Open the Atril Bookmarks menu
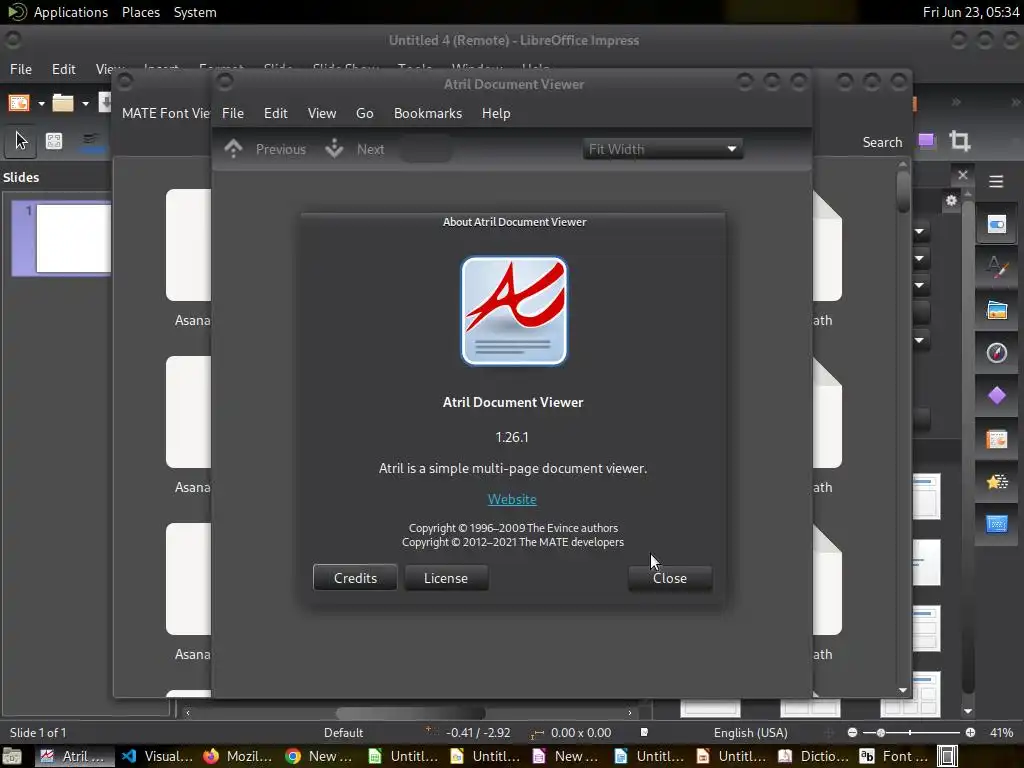The image size is (1024, 768). 428,113
